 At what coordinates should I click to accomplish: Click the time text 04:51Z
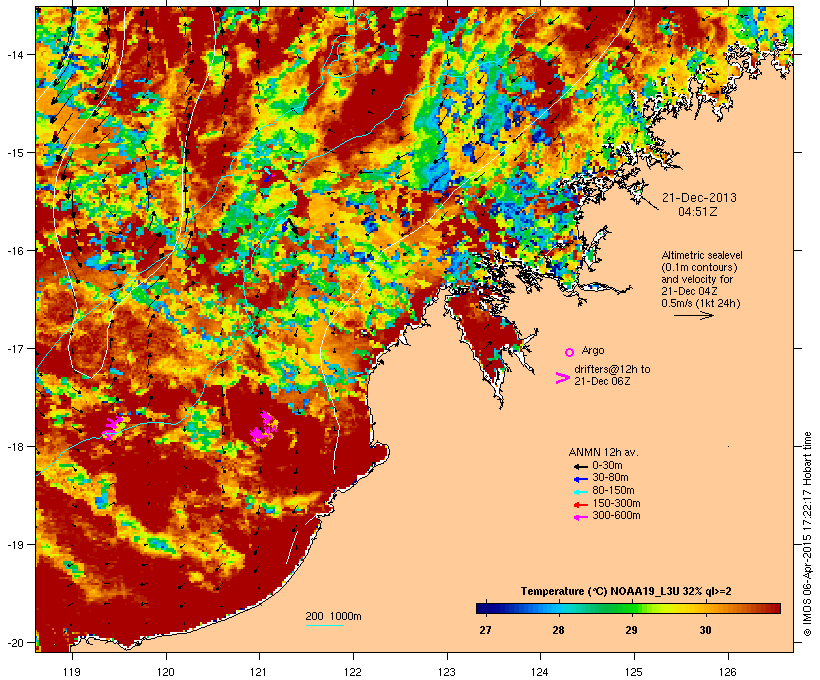(x=698, y=212)
